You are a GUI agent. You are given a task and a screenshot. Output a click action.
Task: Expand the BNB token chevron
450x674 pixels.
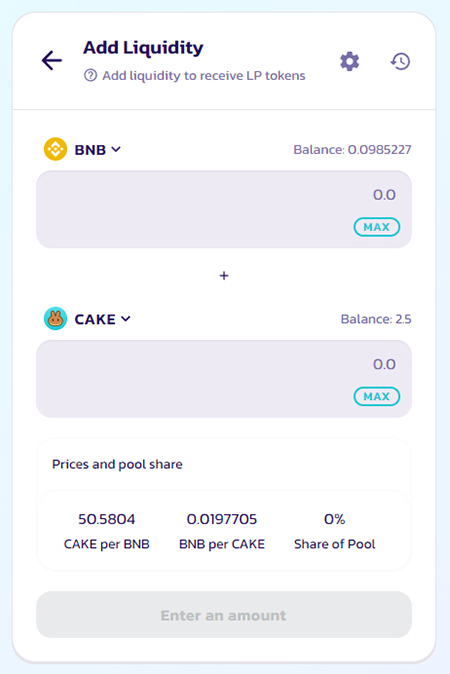(x=116, y=149)
